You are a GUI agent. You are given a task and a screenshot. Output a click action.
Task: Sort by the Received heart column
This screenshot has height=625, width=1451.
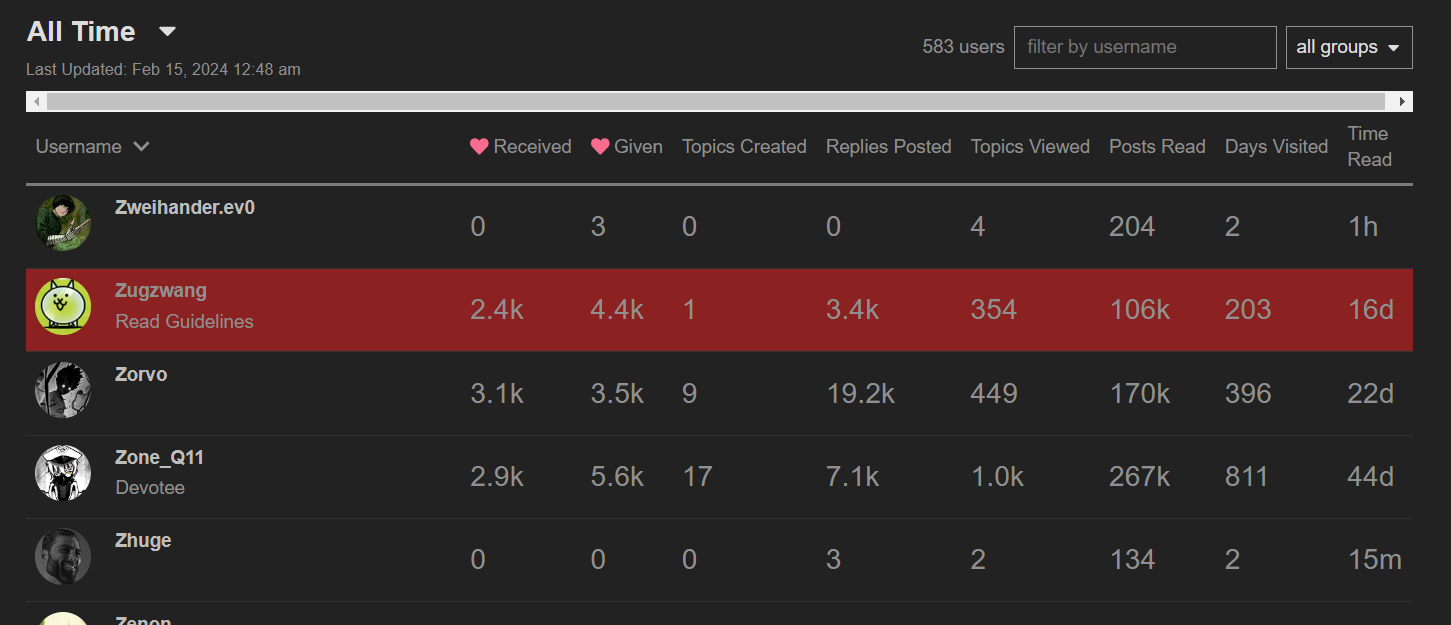pyautogui.click(x=521, y=147)
